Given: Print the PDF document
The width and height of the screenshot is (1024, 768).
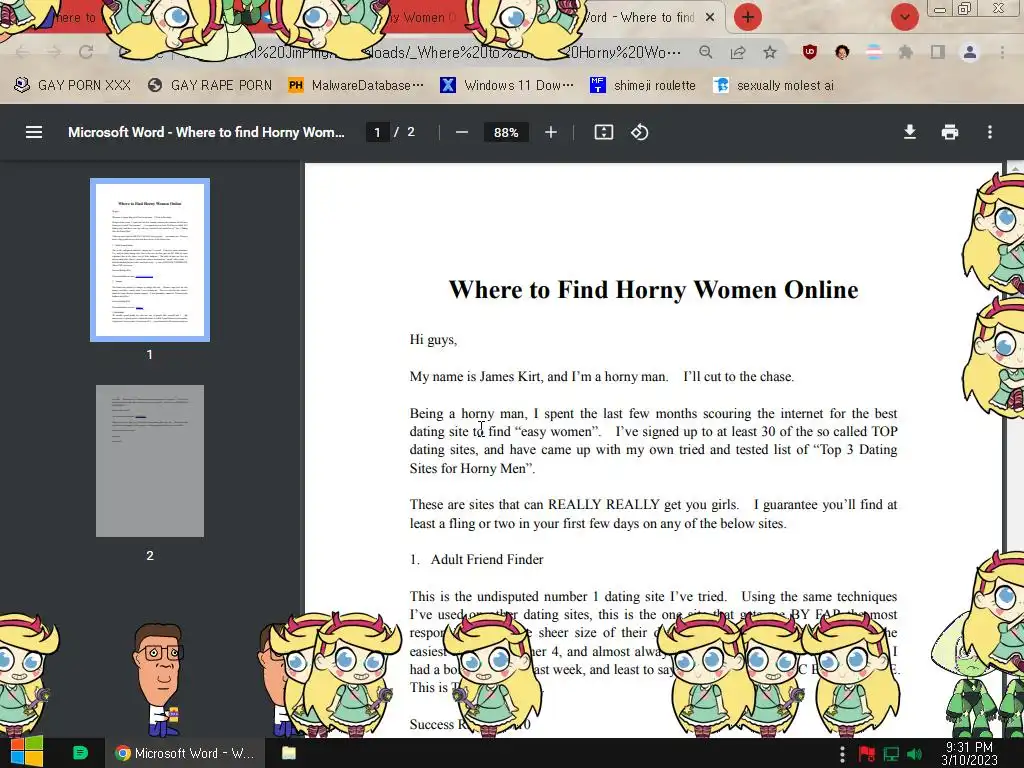Looking at the screenshot, I should tap(950, 133).
